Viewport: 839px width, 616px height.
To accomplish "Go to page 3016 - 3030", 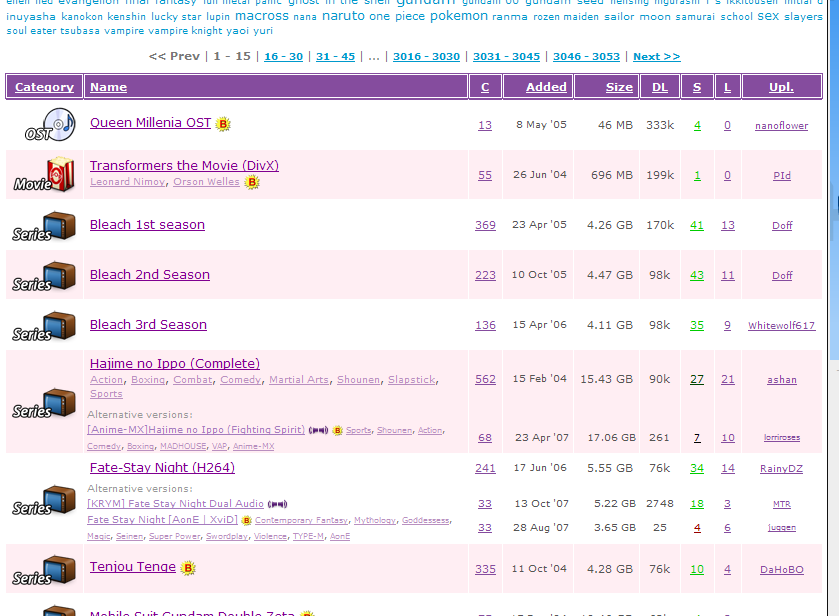I will pyautogui.click(x=426, y=56).
